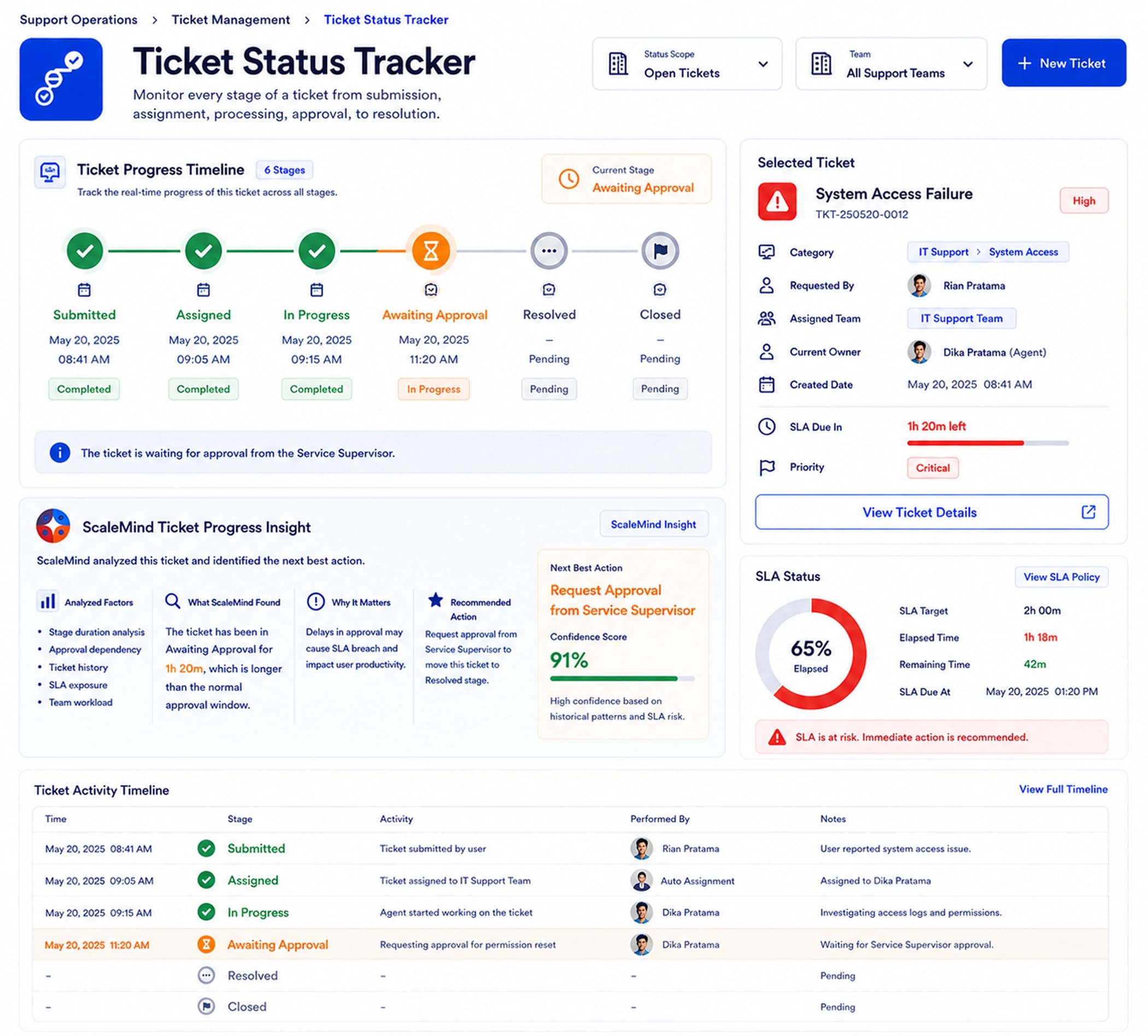Open View Full Timeline link

[x=1063, y=789]
